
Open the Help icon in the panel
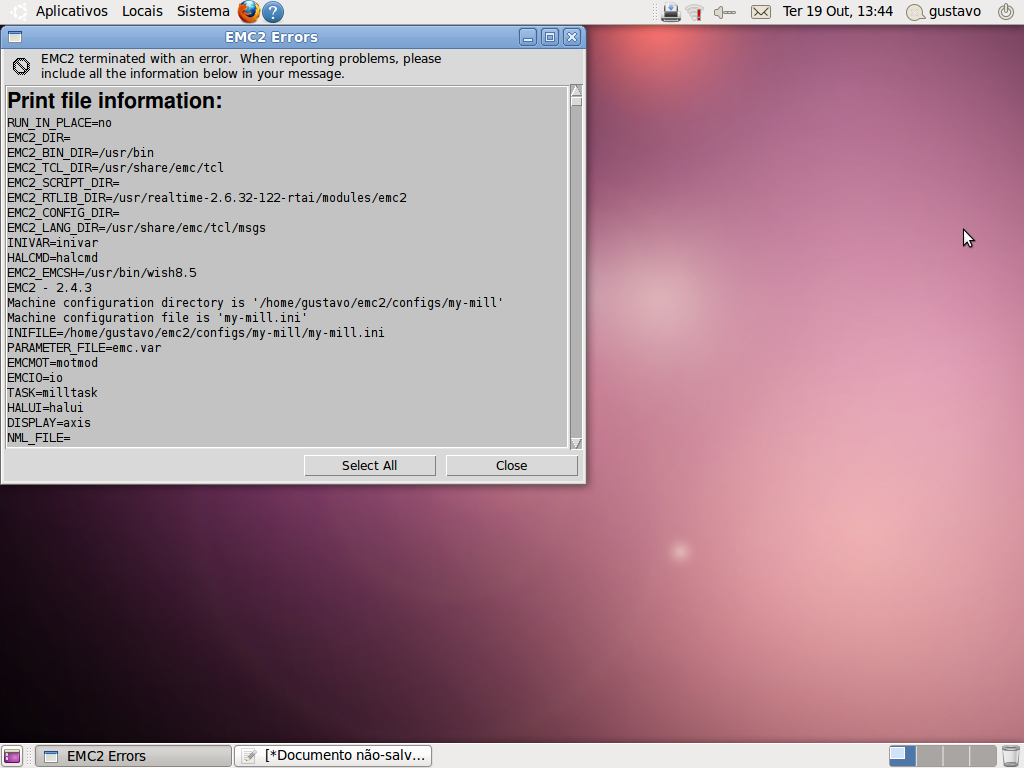coord(273,11)
